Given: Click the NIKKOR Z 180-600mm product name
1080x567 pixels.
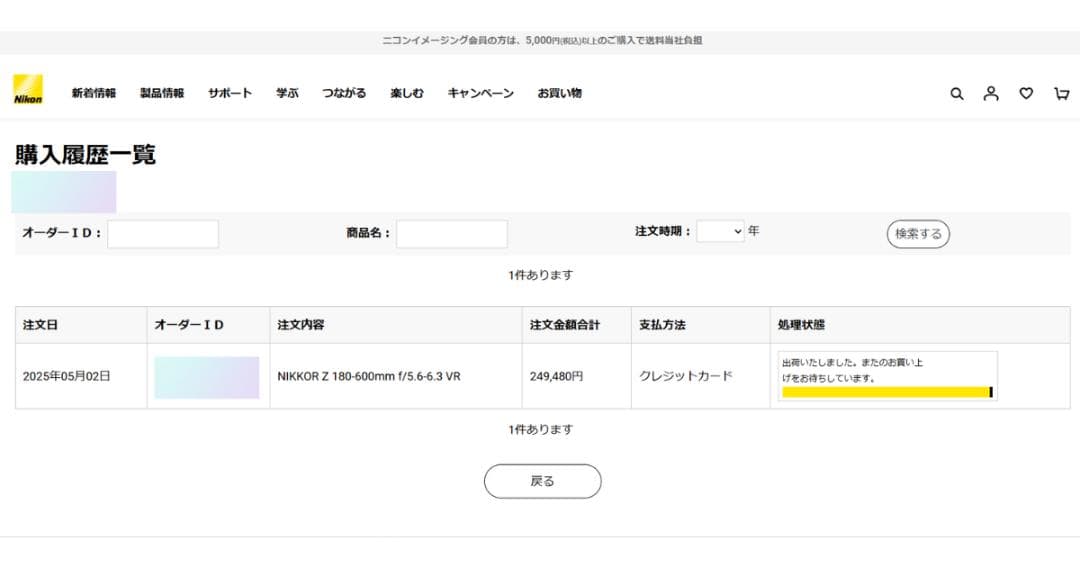Looking at the screenshot, I should 368,377.
